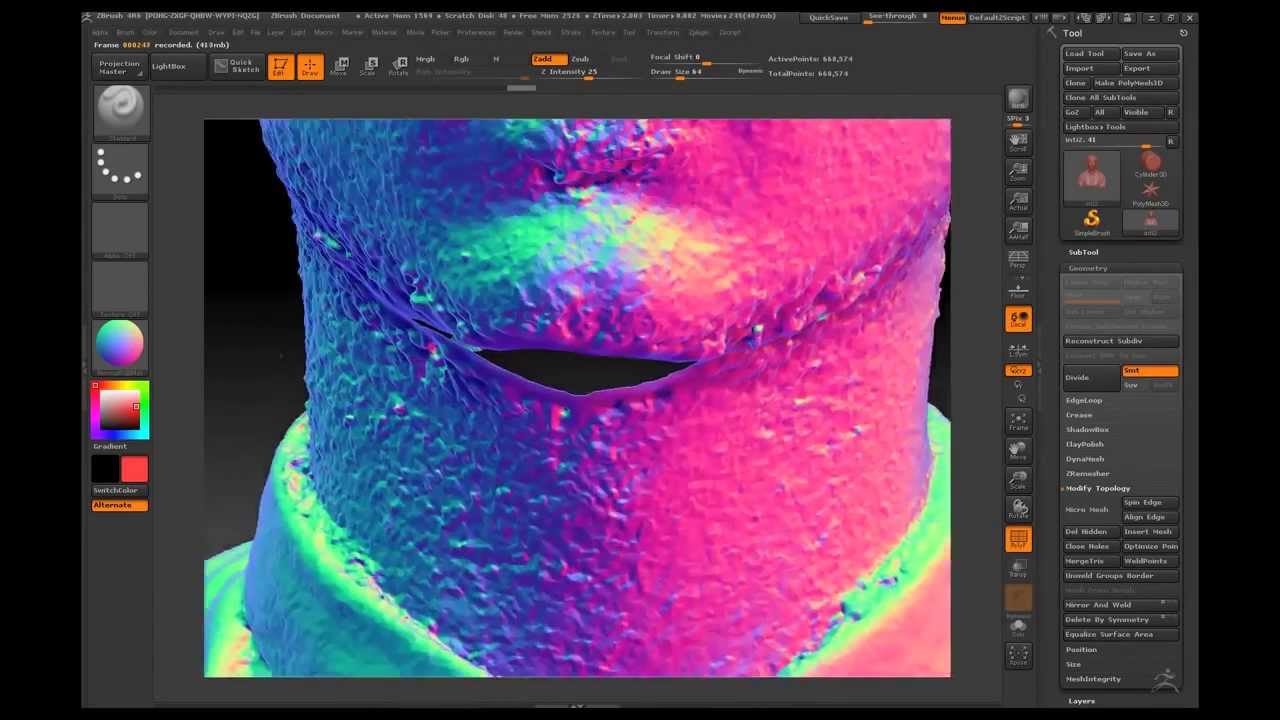This screenshot has height=720, width=1280.
Task: Open the Transform menu
Action: 662,32
